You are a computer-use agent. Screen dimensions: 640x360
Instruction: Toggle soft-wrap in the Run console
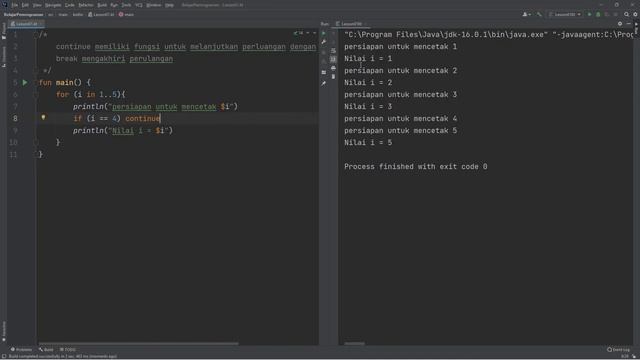[333, 51]
